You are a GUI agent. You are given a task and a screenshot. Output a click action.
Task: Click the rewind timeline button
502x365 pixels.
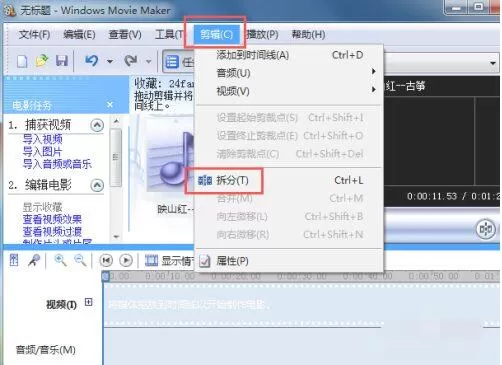point(106,260)
